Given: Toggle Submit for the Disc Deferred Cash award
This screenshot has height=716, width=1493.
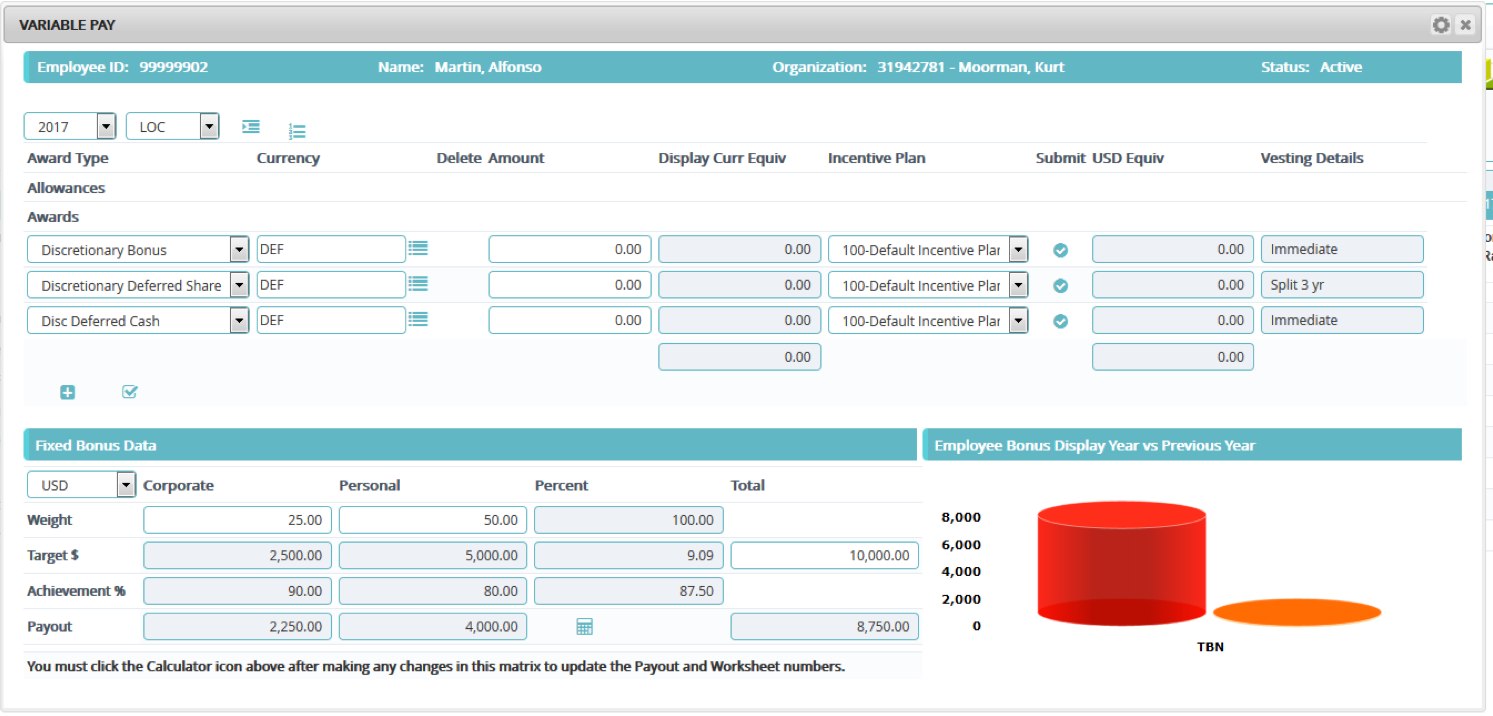Looking at the screenshot, I should (1060, 320).
